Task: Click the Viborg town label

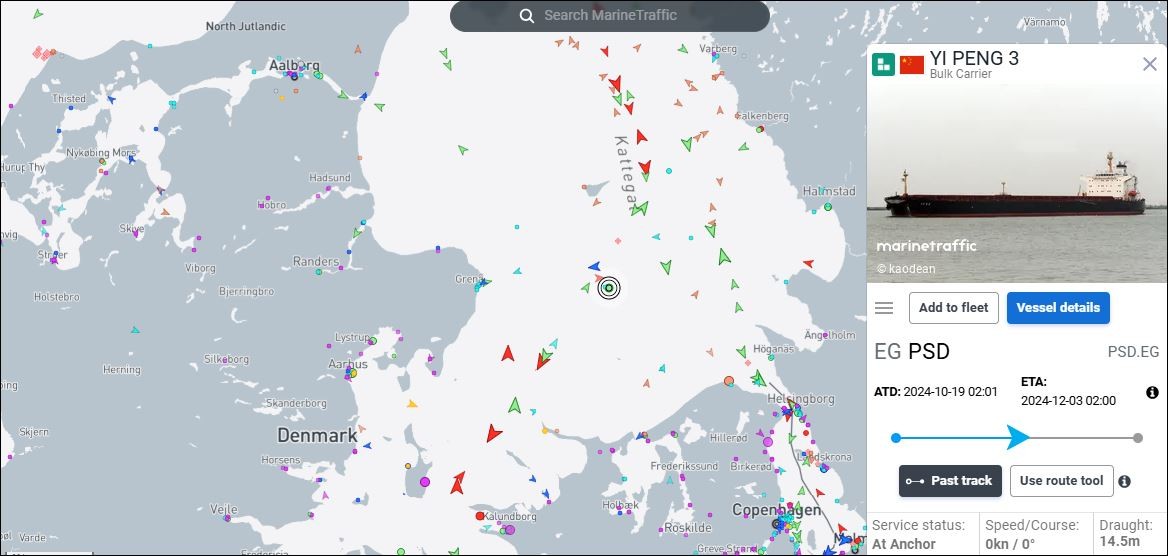Action: click(200, 268)
